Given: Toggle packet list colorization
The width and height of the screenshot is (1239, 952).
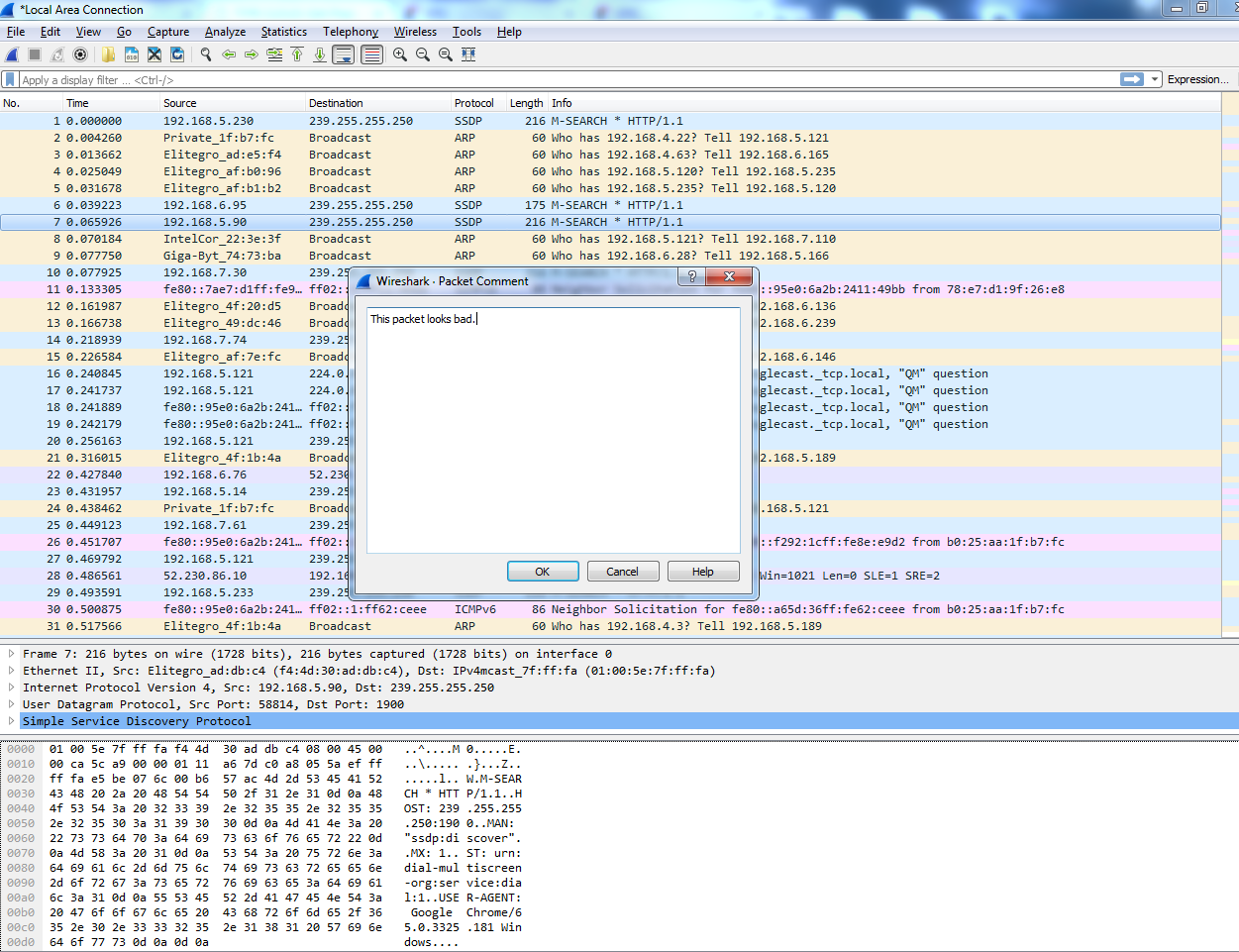Looking at the screenshot, I should [371, 54].
